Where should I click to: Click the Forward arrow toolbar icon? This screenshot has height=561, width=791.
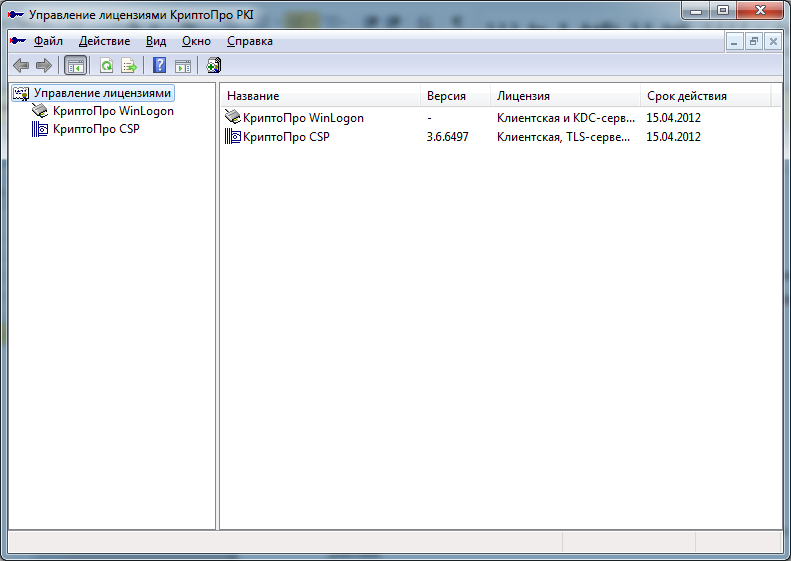(43, 66)
